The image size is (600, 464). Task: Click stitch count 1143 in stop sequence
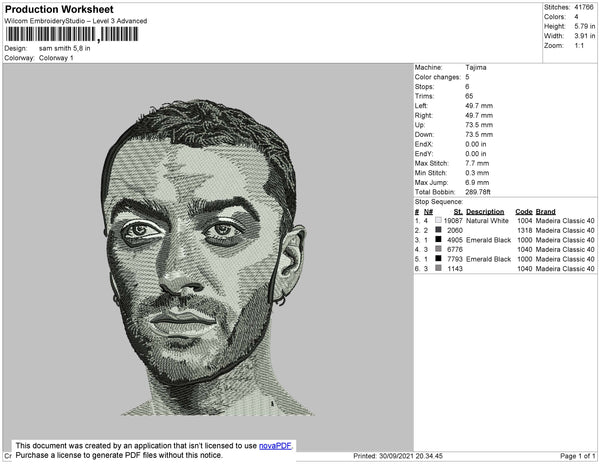[455, 268]
